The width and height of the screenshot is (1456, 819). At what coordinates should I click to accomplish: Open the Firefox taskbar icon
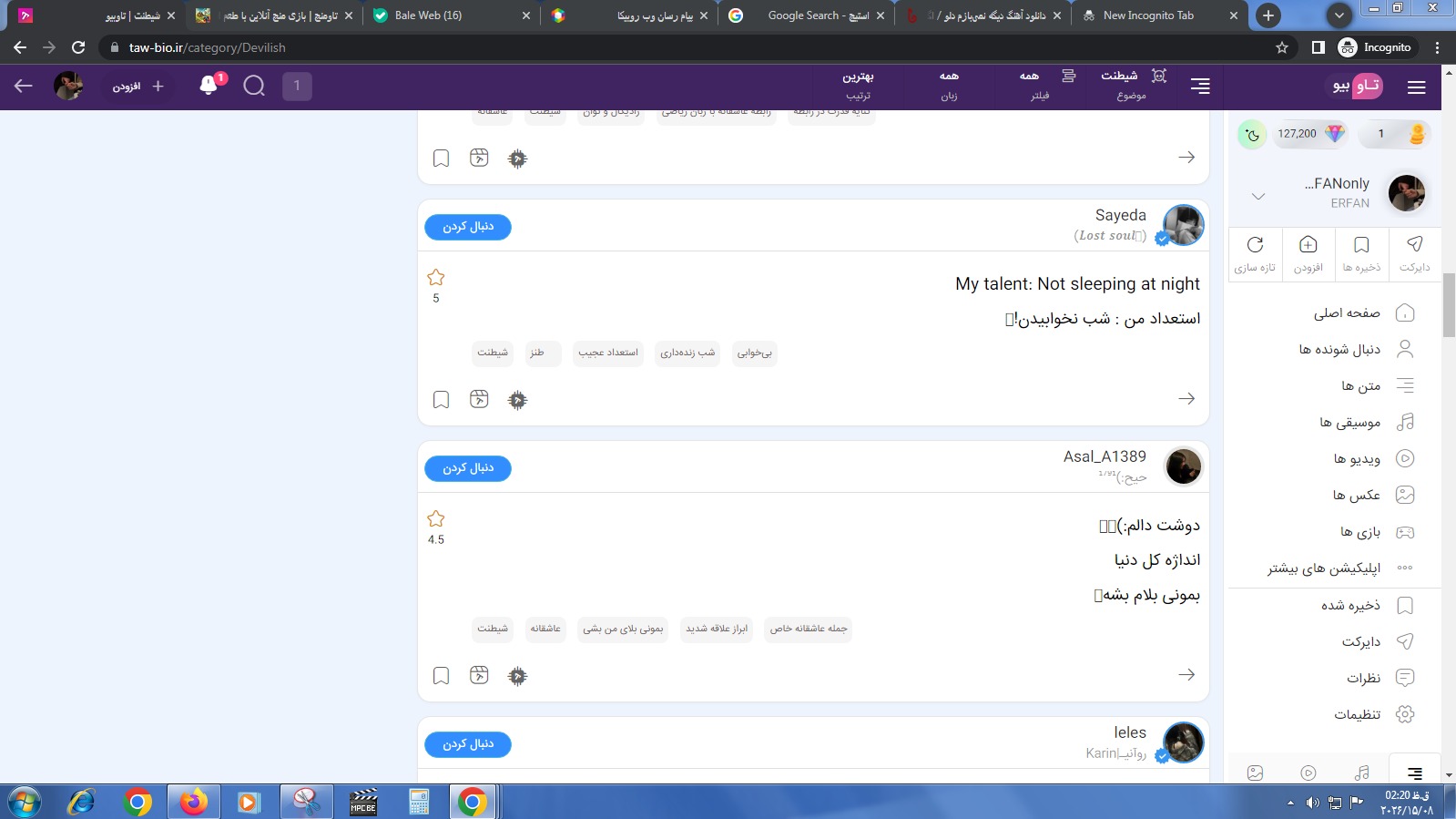[193, 802]
